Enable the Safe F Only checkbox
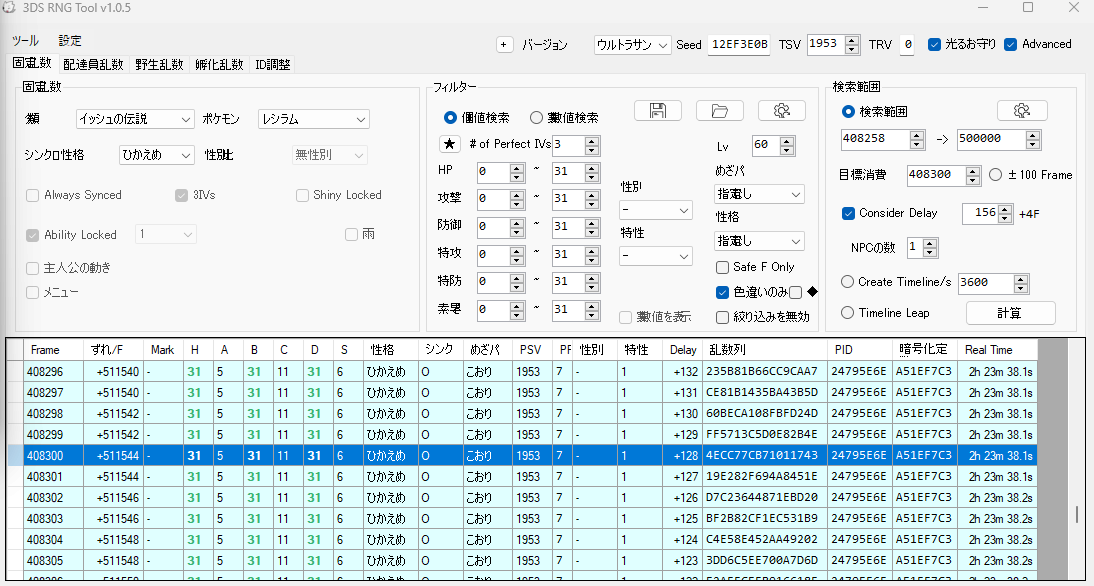The height and width of the screenshot is (586, 1094). 722,267
